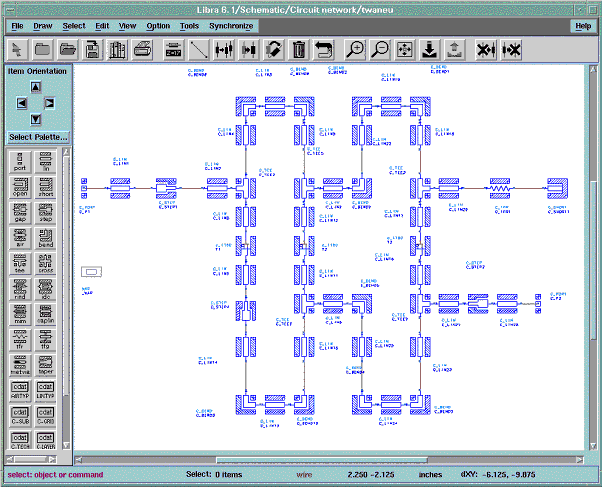
Task: Set item orientation to down arrow
Action: point(35,119)
